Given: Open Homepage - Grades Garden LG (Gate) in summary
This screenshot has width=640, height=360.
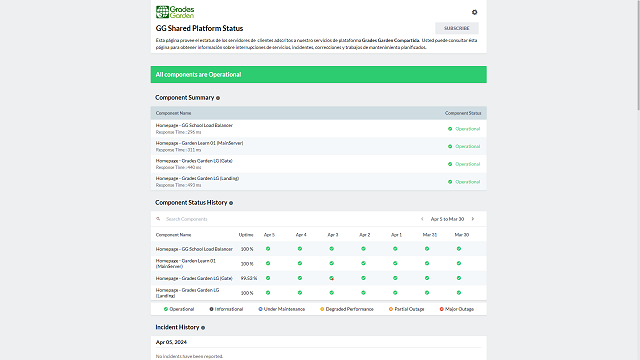Looking at the screenshot, I should click(x=194, y=161).
